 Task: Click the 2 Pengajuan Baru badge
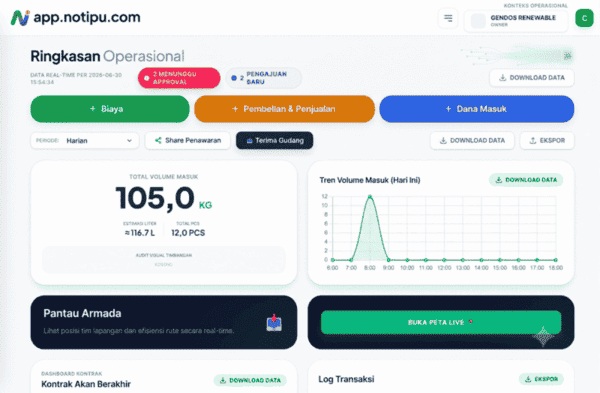pos(263,78)
